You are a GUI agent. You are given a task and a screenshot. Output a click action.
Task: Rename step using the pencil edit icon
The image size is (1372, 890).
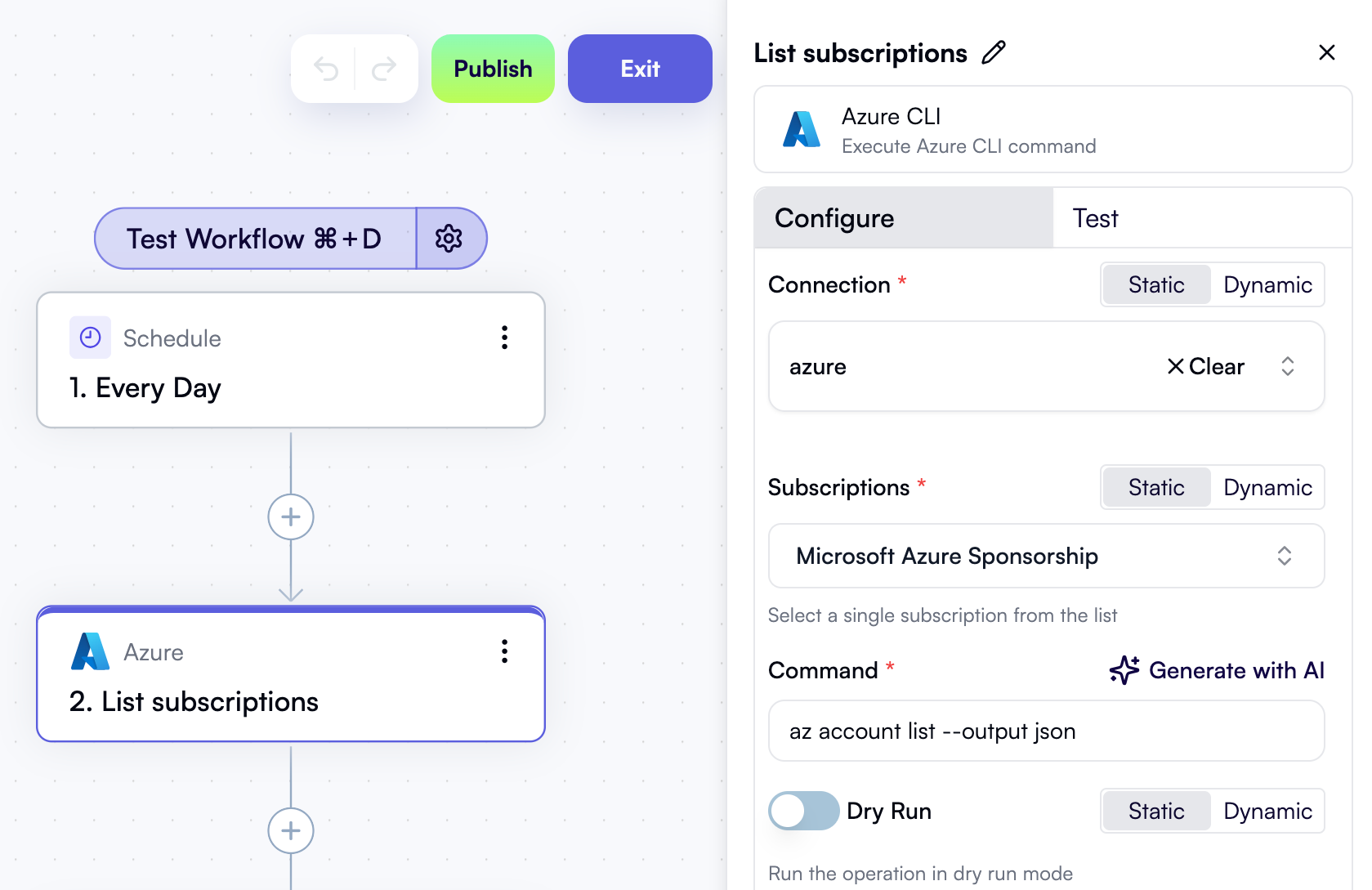point(994,52)
